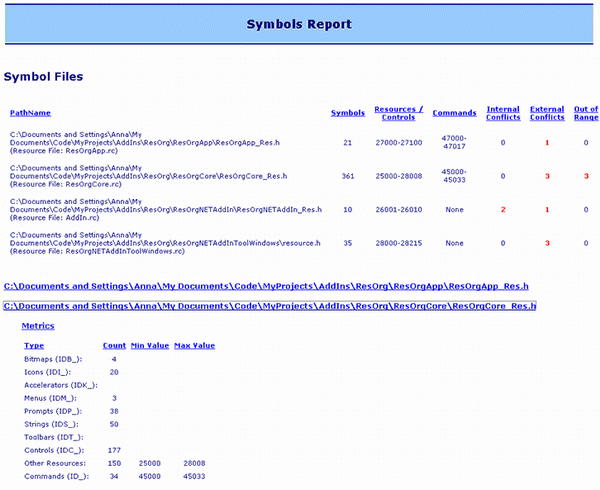Click Commands min value 45000
Viewport: 600px width, 490px height.
pyautogui.click(x=150, y=476)
